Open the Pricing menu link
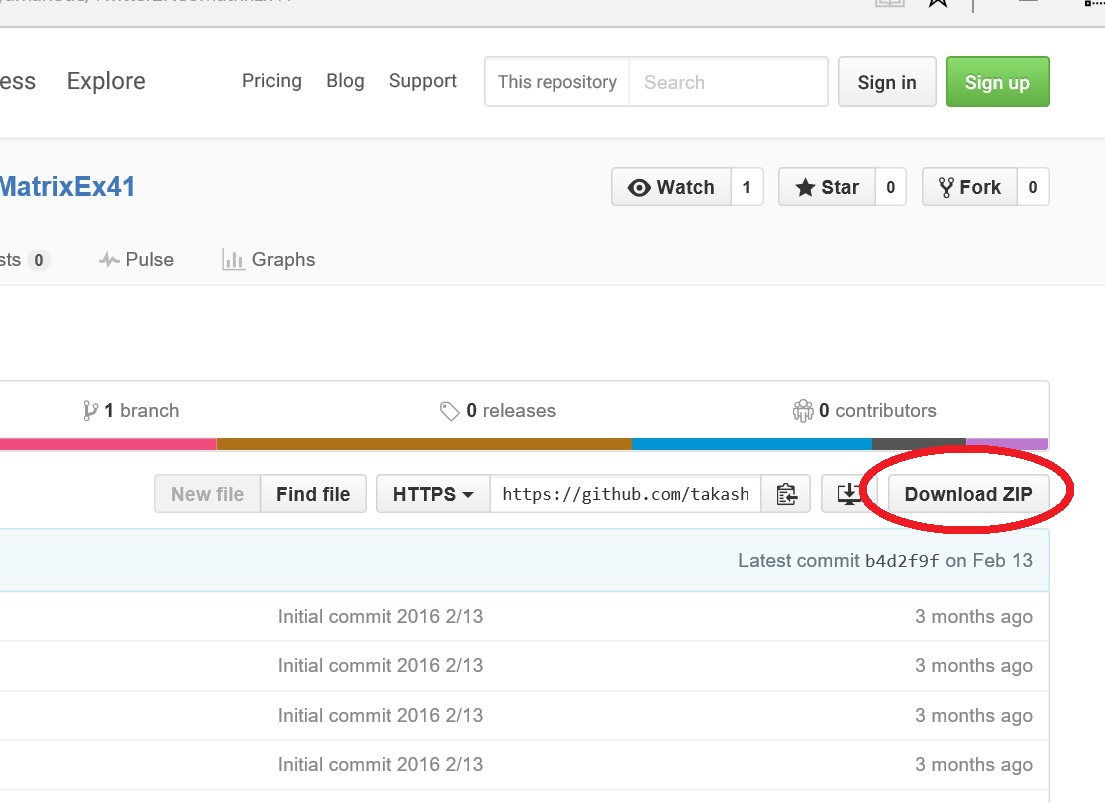This screenshot has height=803, width=1105. 272,81
